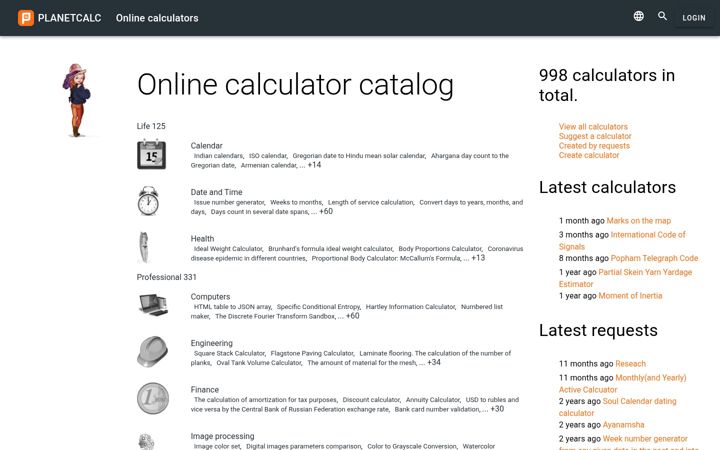Open ISO calendar link
Viewport: 720px width, 450px height.
click(268, 156)
